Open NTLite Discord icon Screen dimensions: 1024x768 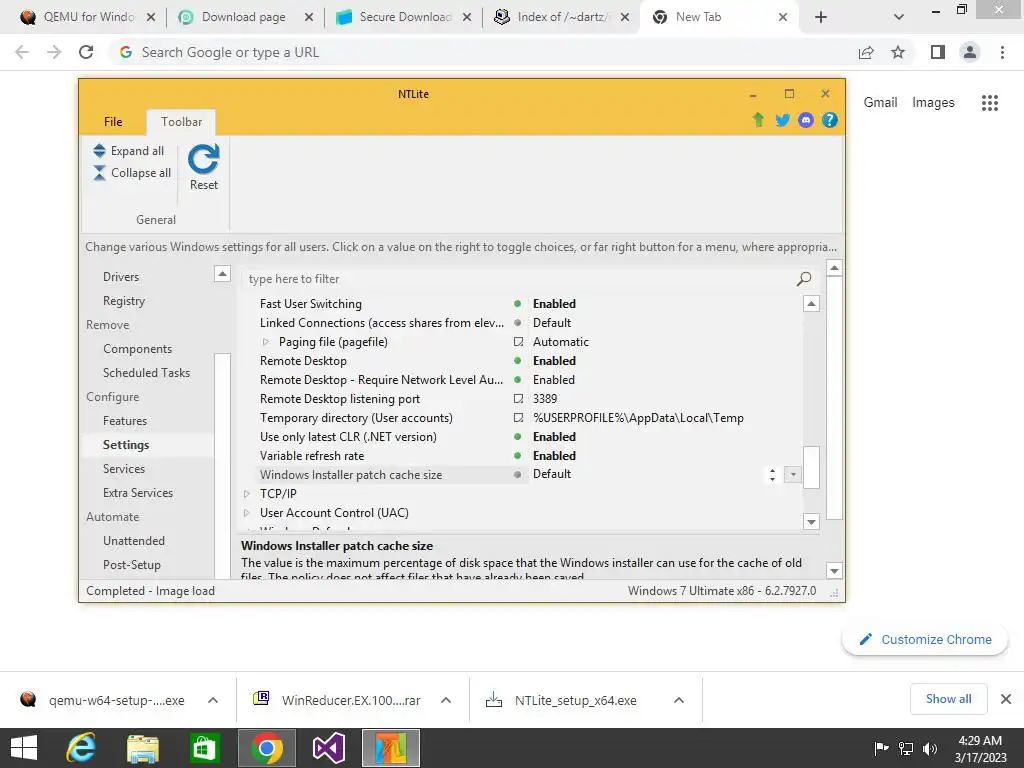pyautogui.click(x=806, y=120)
